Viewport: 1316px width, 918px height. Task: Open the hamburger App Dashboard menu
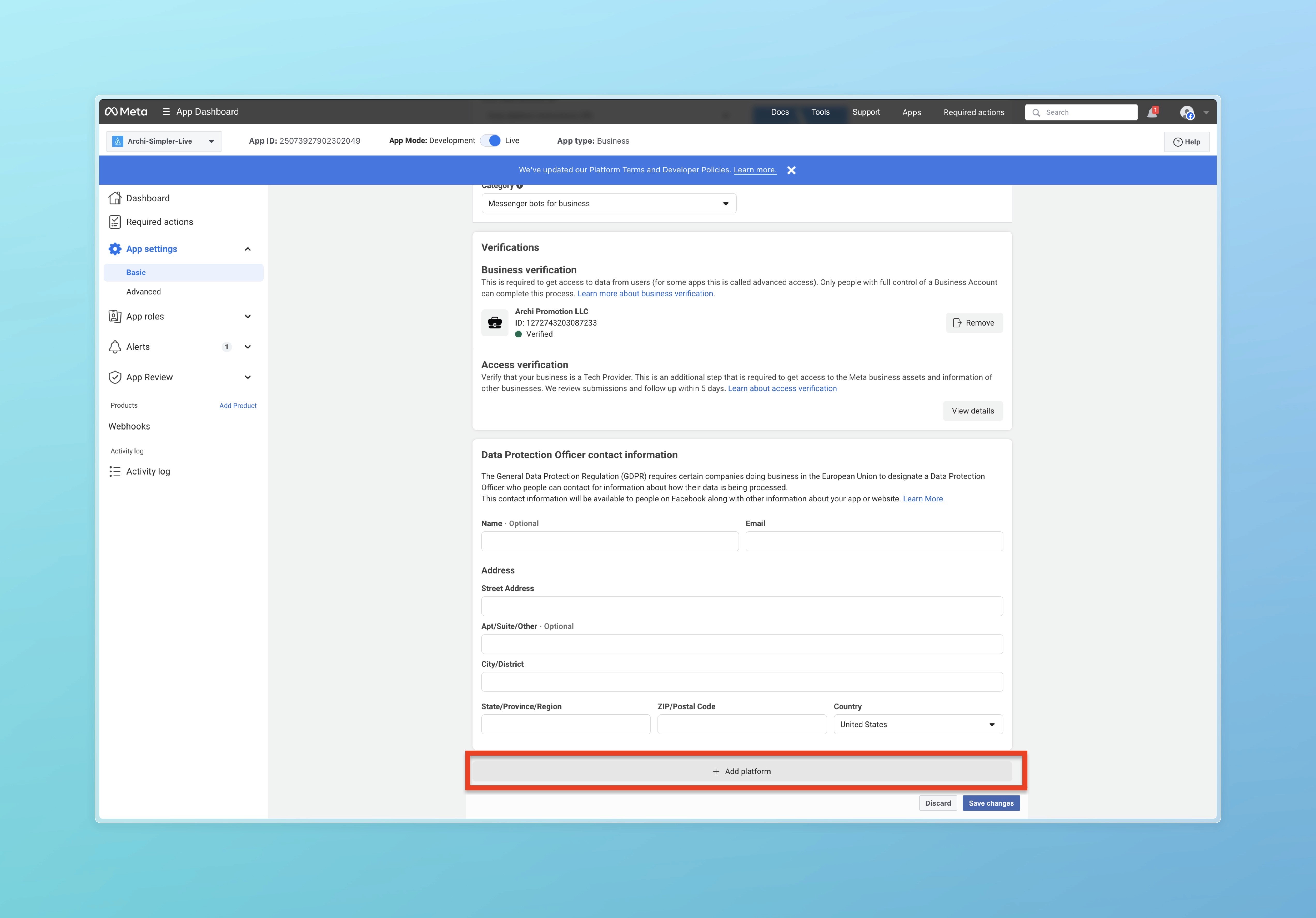point(166,112)
